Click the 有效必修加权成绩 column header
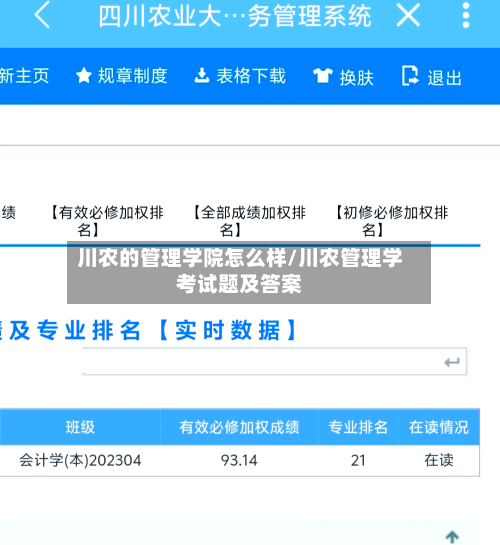Viewport: 500px width, 545px height. pos(239,427)
